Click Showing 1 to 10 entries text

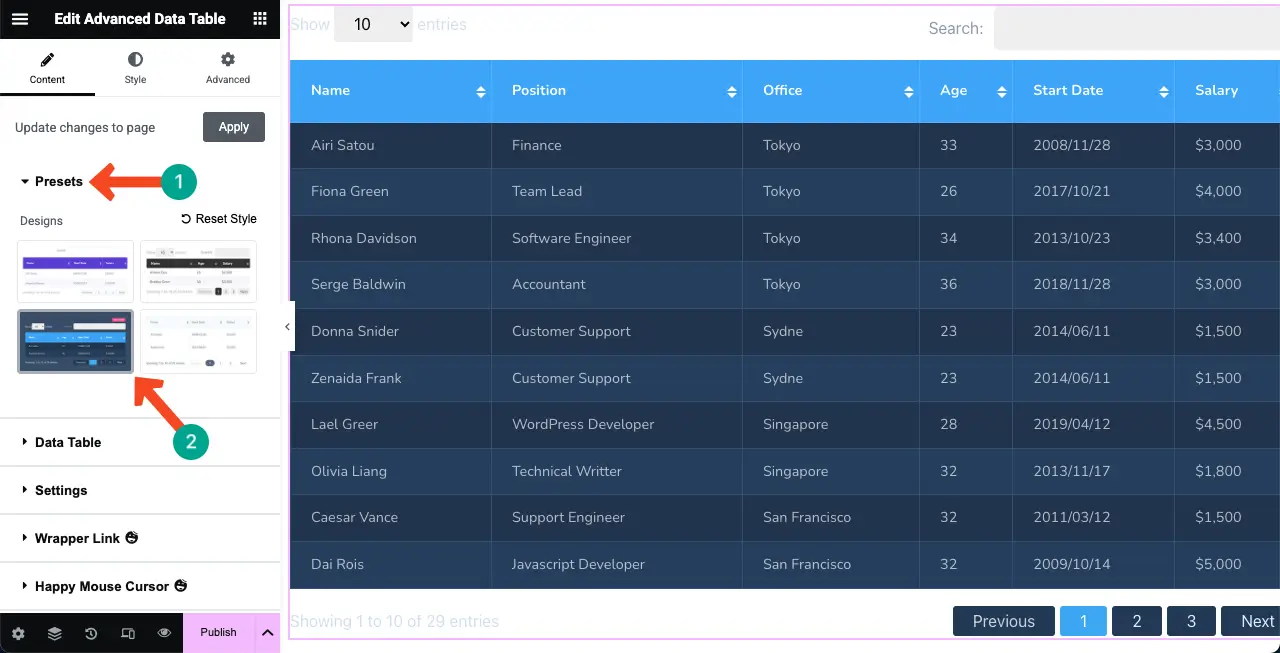[394, 621]
